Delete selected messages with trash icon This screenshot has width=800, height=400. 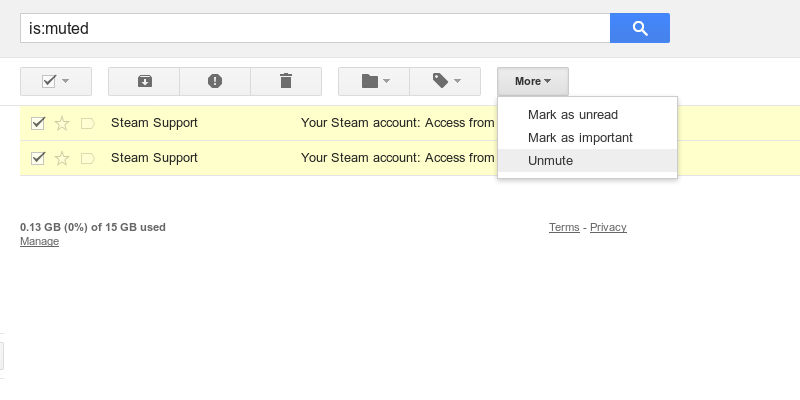pos(286,81)
